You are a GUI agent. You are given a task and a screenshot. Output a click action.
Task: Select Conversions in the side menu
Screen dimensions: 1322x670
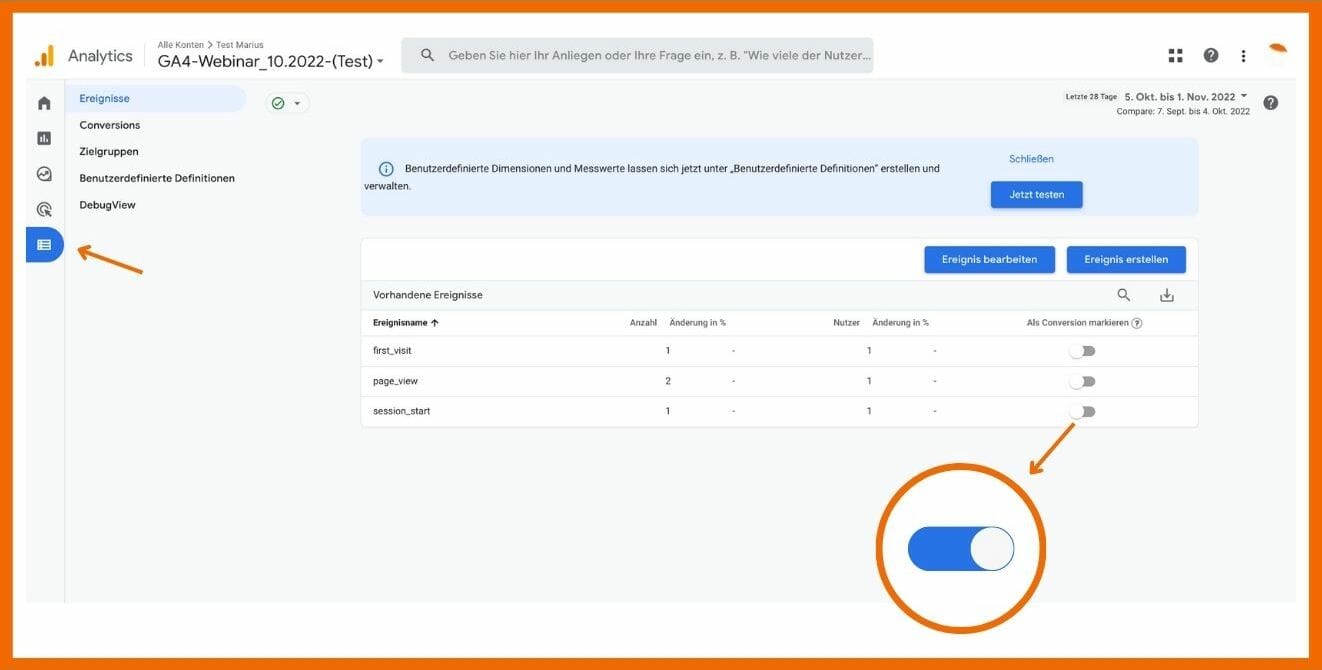pos(110,125)
